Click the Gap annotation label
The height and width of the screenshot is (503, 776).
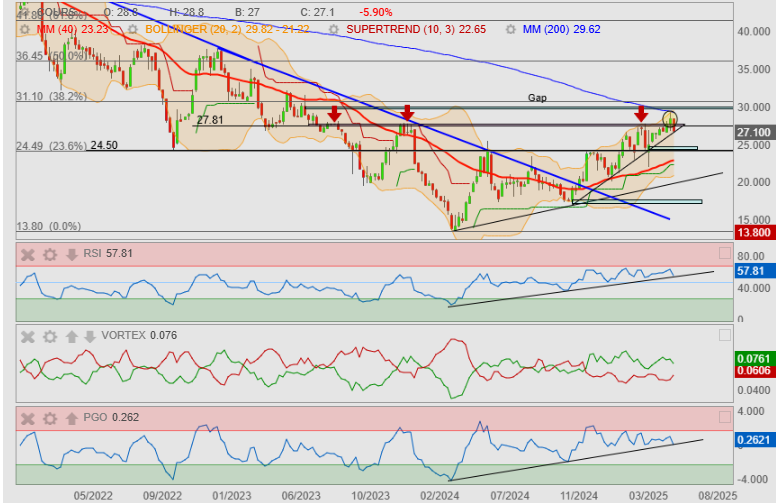pos(537,98)
